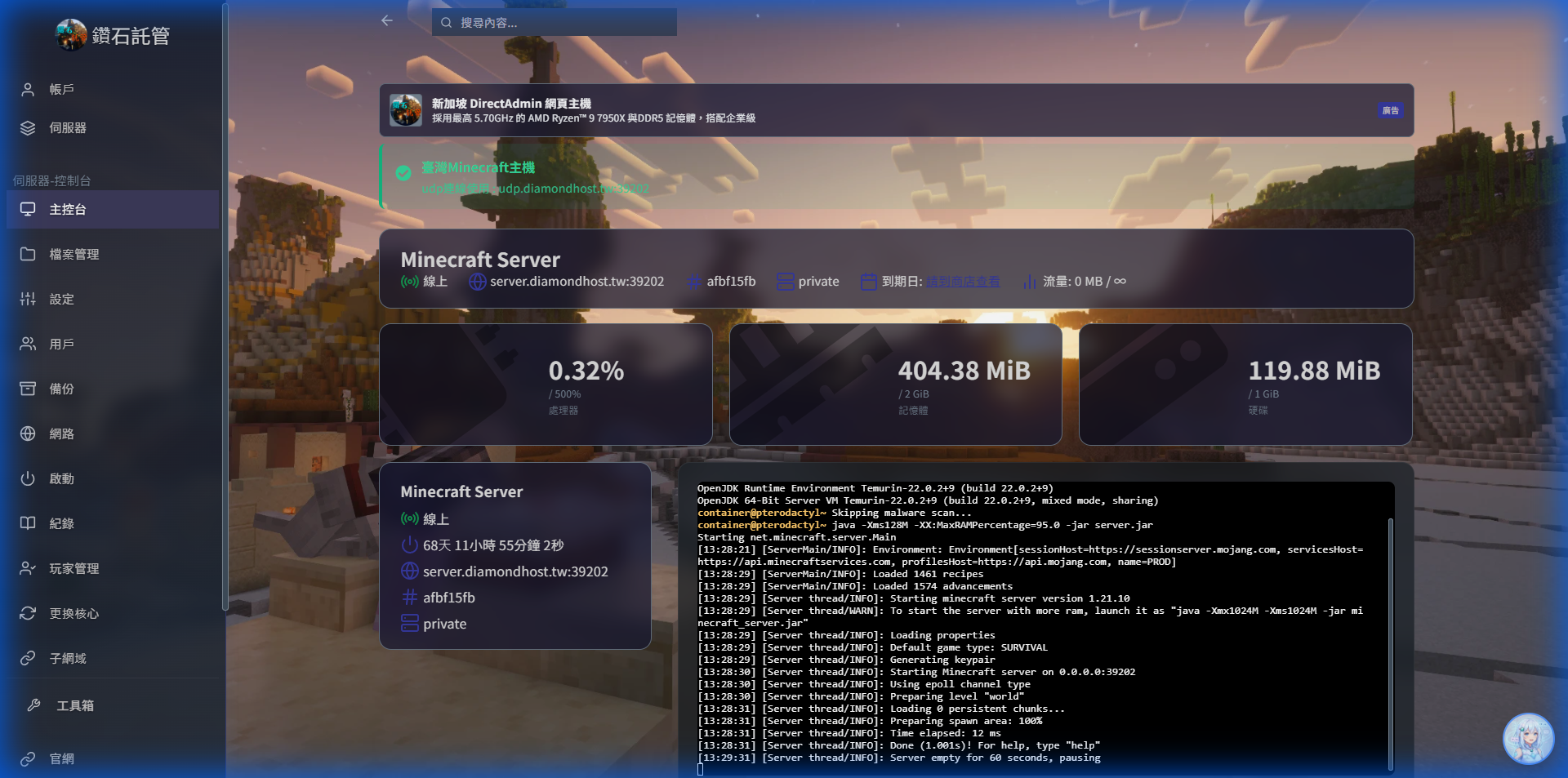The image size is (1568, 778).
Task: Open the 伺服器 servers page
Action: [67, 128]
